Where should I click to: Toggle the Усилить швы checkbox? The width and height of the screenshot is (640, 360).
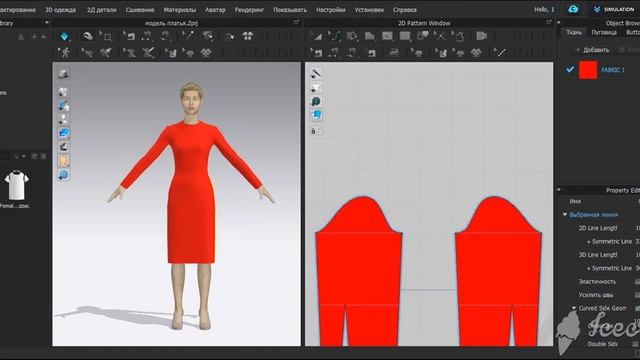638,295
